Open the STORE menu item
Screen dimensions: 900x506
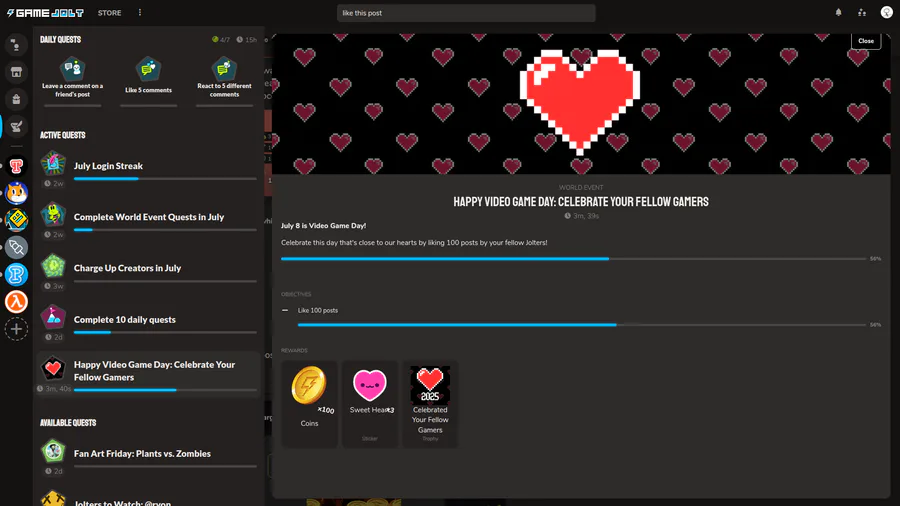click(x=109, y=13)
